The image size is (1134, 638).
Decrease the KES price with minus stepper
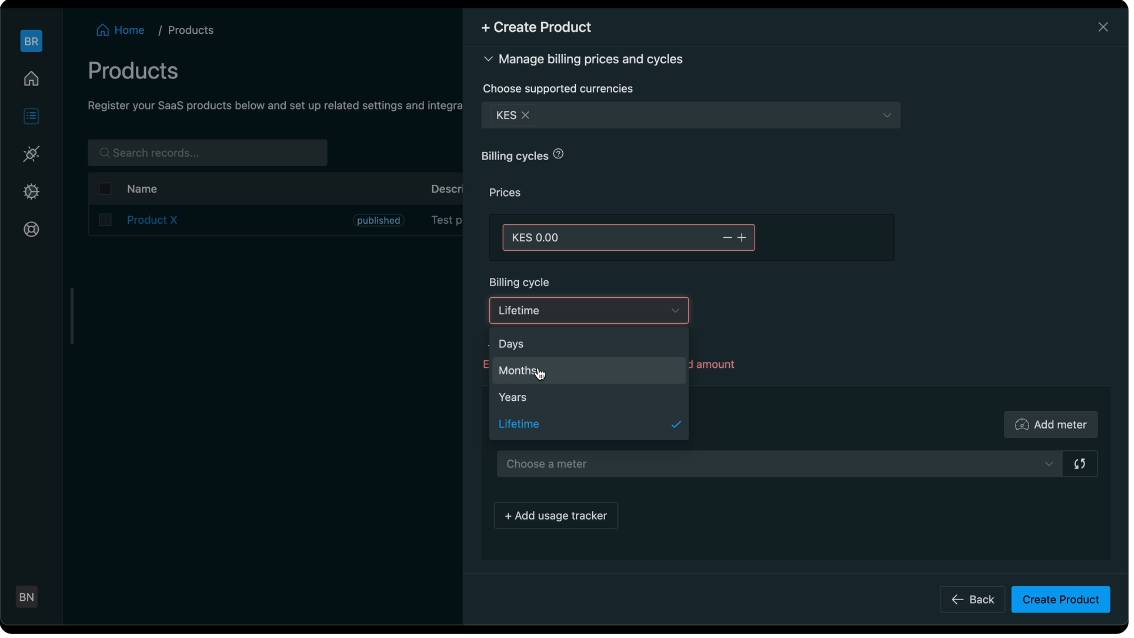point(727,238)
